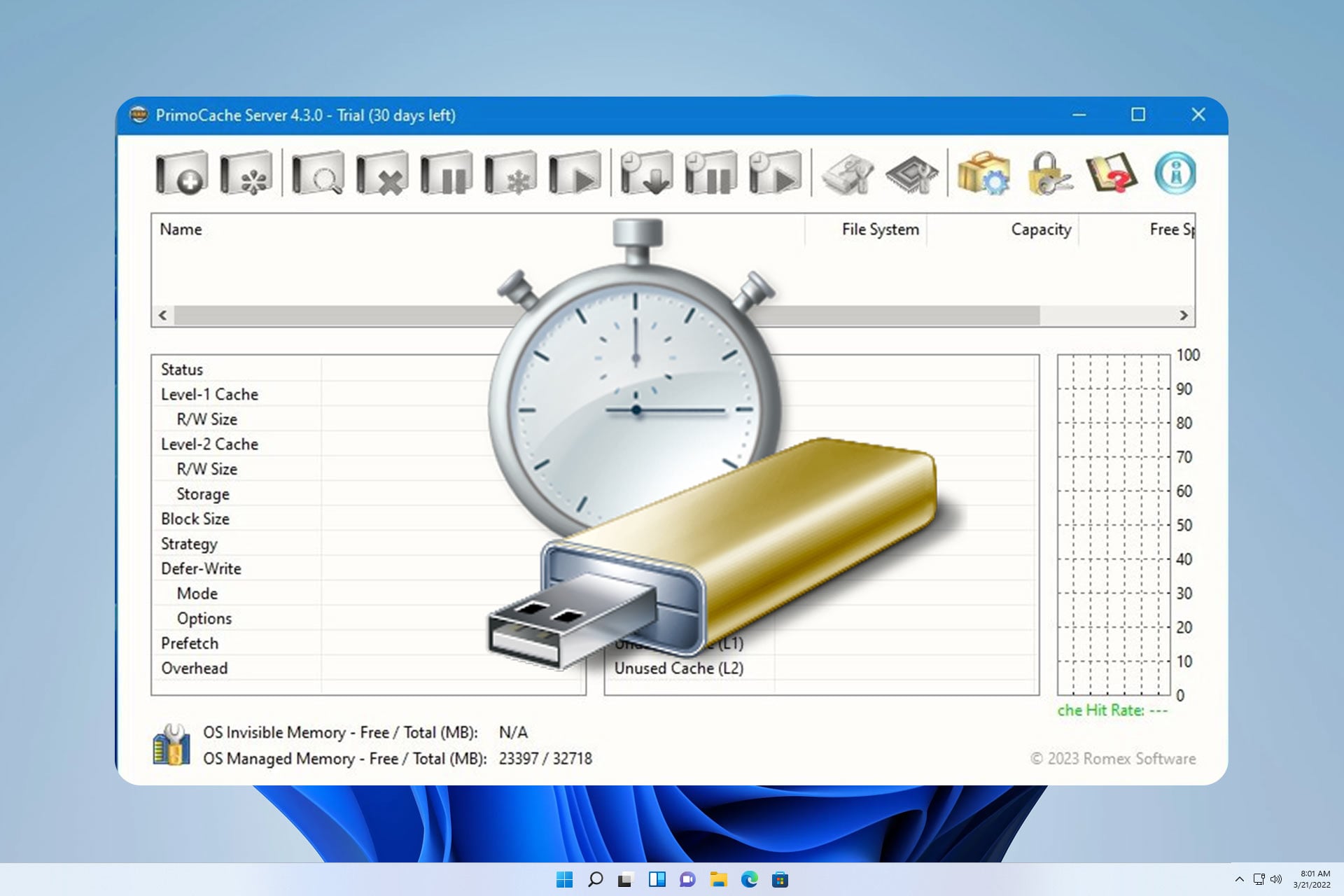
Task: Click the File System column header
Action: (x=880, y=230)
